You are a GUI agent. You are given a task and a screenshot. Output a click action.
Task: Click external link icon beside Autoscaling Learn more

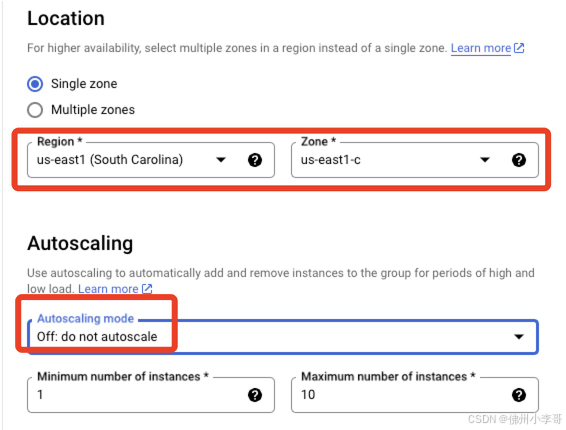[147, 289]
